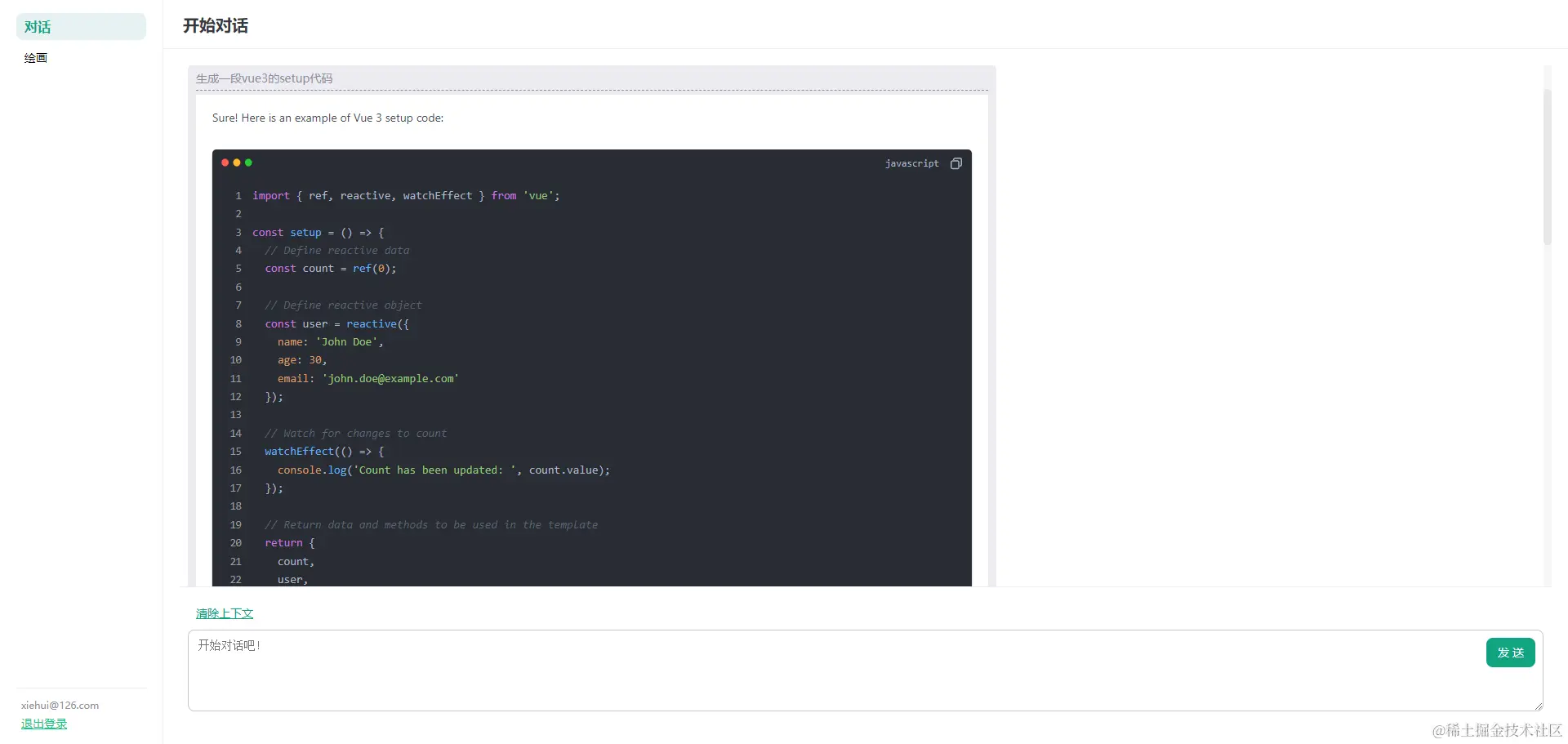The height and width of the screenshot is (744, 1568).
Task: Click the 'user,' line 22
Action: point(292,580)
